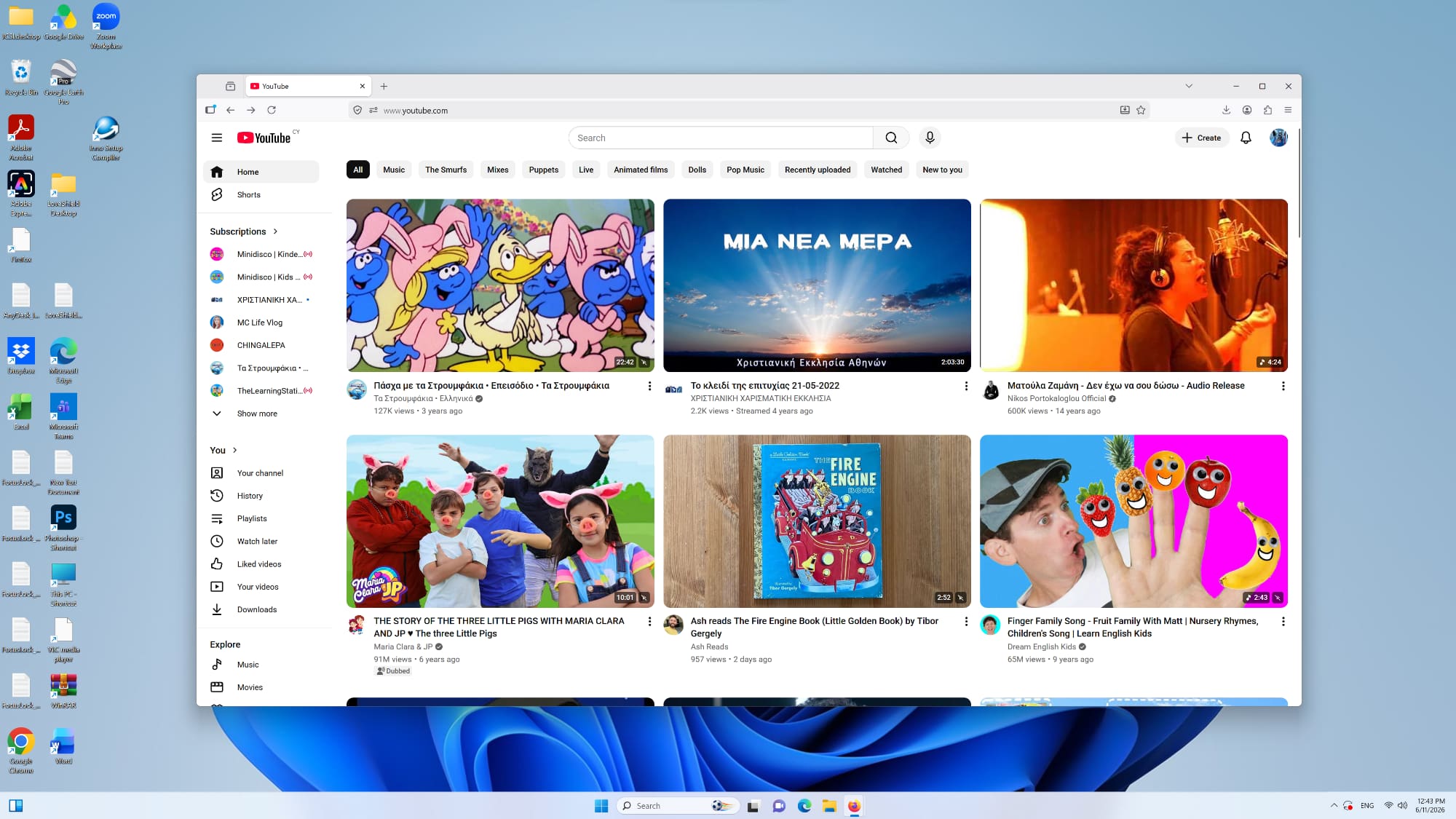Expand the You section chevron
The height and width of the screenshot is (819, 1456).
[234, 451]
